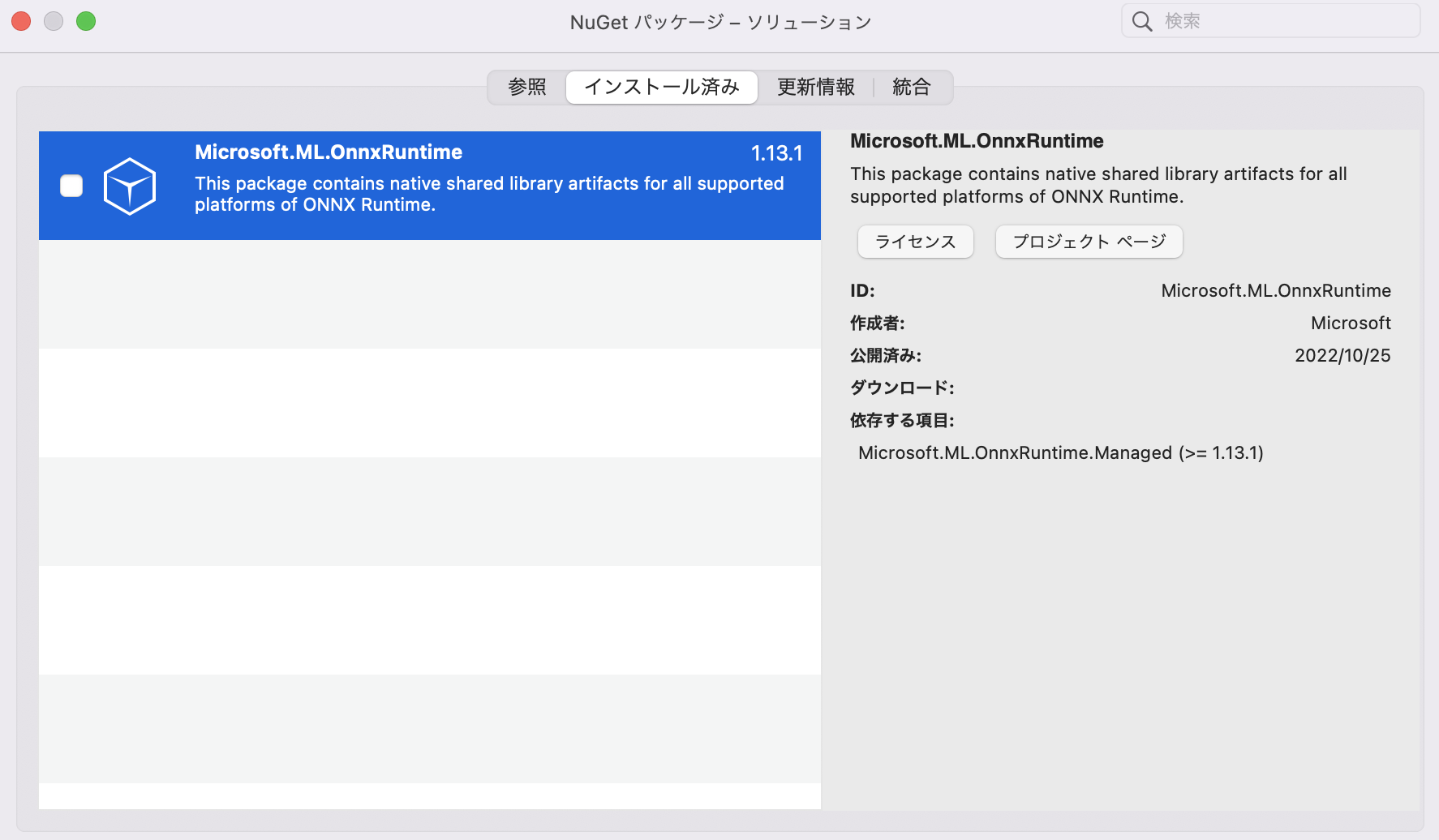Click the package cube icon in the list row
Image resolution: width=1439 pixels, height=840 pixels.
tap(130, 186)
